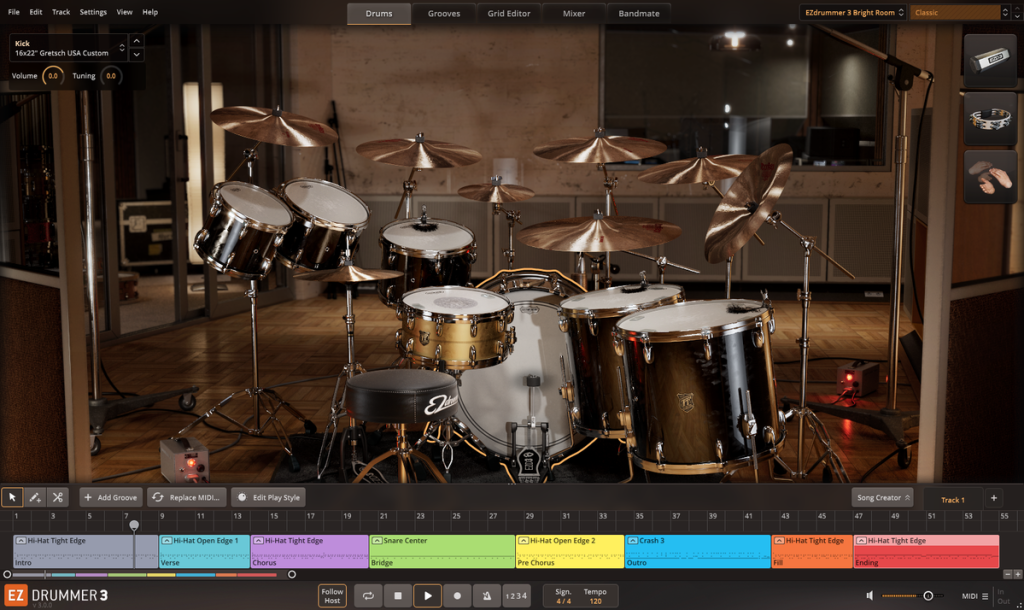Click the tambourine percussion icon

click(989, 119)
